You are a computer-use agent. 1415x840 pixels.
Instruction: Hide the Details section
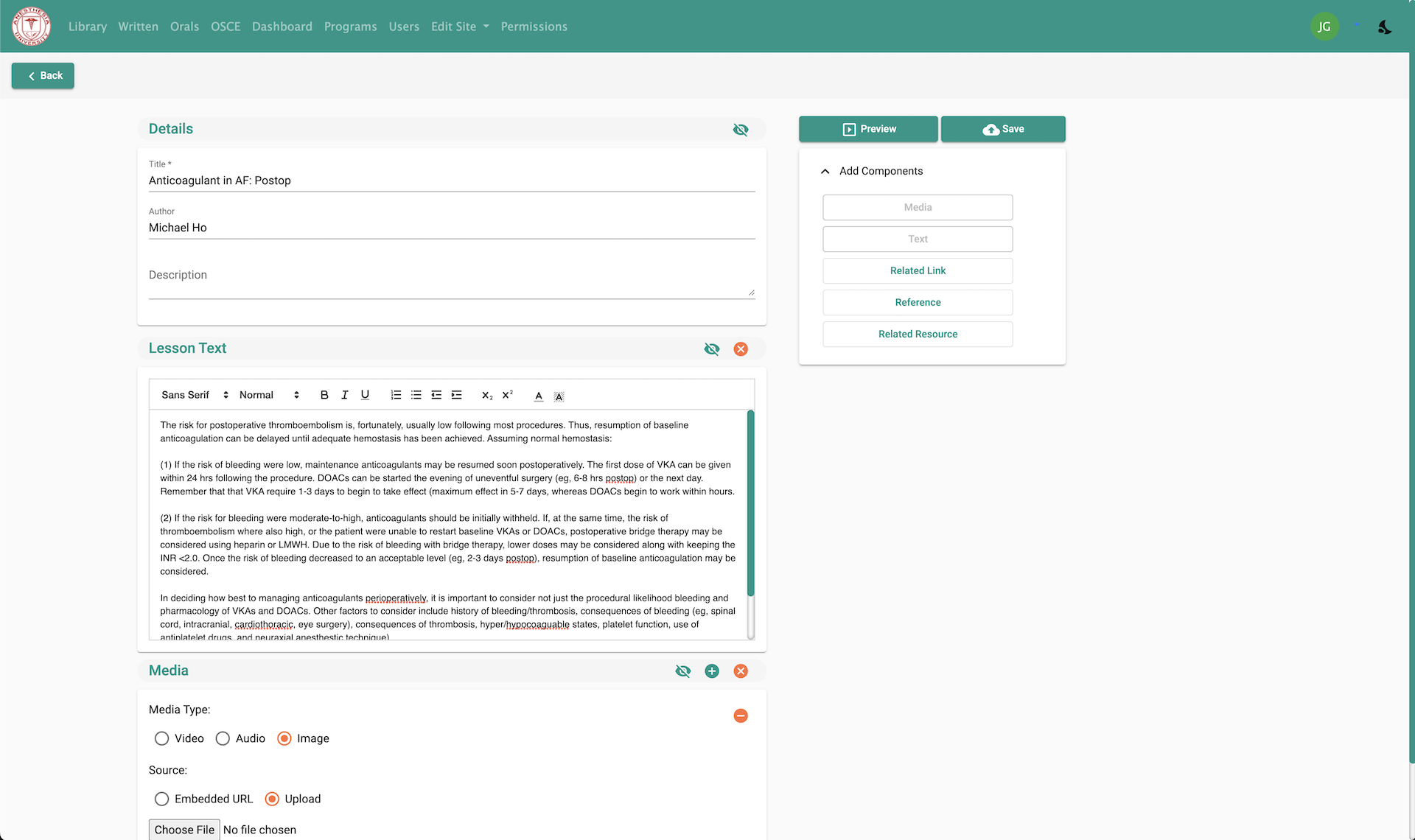coord(741,130)
